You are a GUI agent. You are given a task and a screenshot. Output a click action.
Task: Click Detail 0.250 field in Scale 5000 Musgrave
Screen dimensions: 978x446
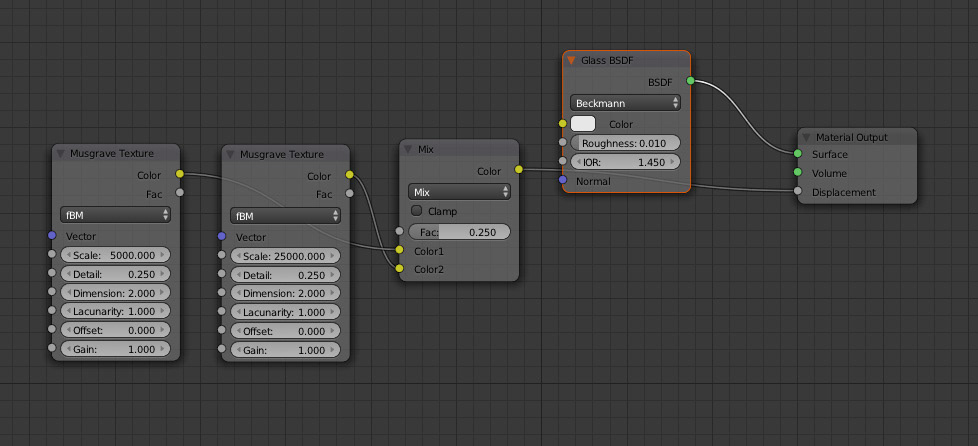pyautogui.click(x=115, y=274)
